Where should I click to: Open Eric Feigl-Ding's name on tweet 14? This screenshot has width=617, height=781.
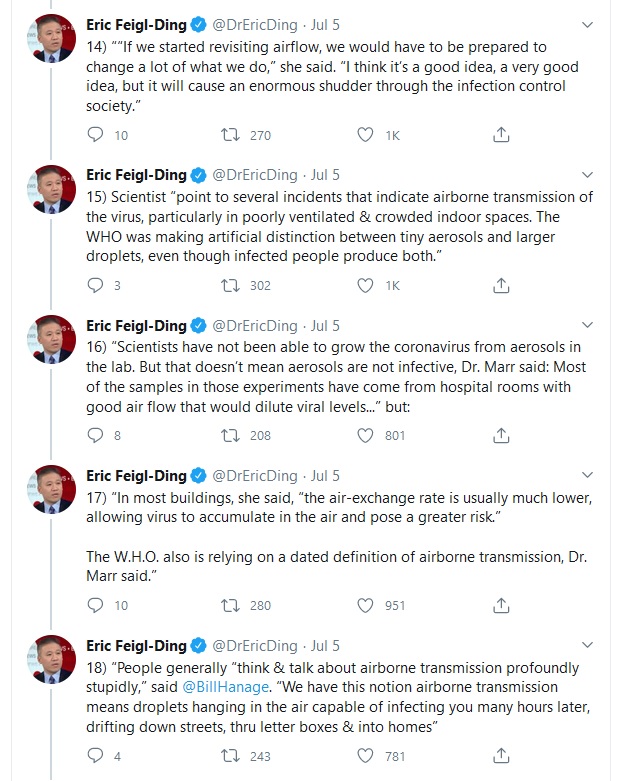click(x=136, y=25)
